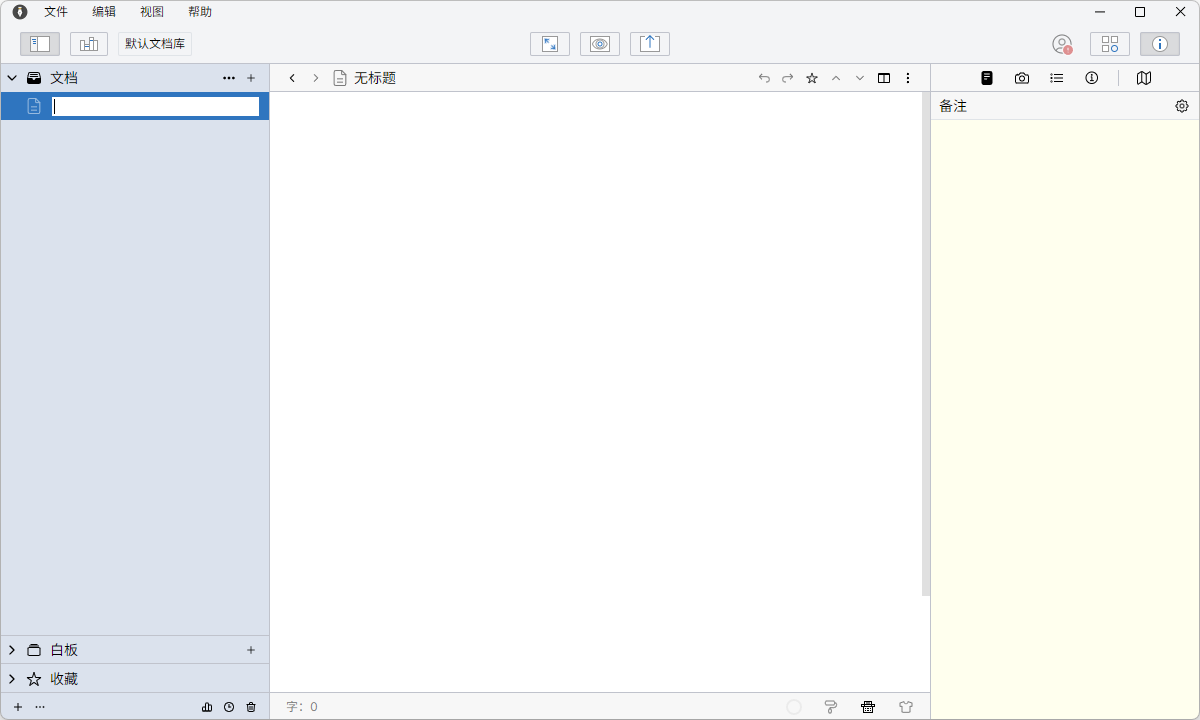Enter focus fullscreen mode button
This screenshot has height=720, width=1200.
tap(550, 44)
